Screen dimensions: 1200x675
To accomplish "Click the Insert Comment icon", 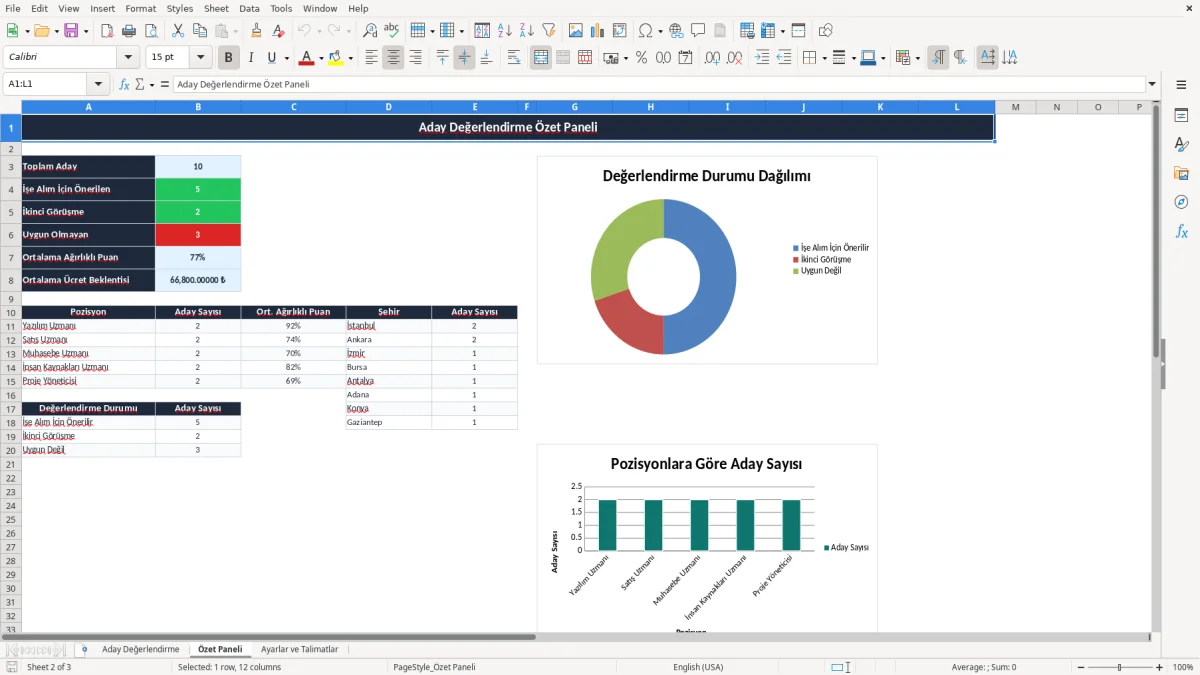I will (698, 31).
